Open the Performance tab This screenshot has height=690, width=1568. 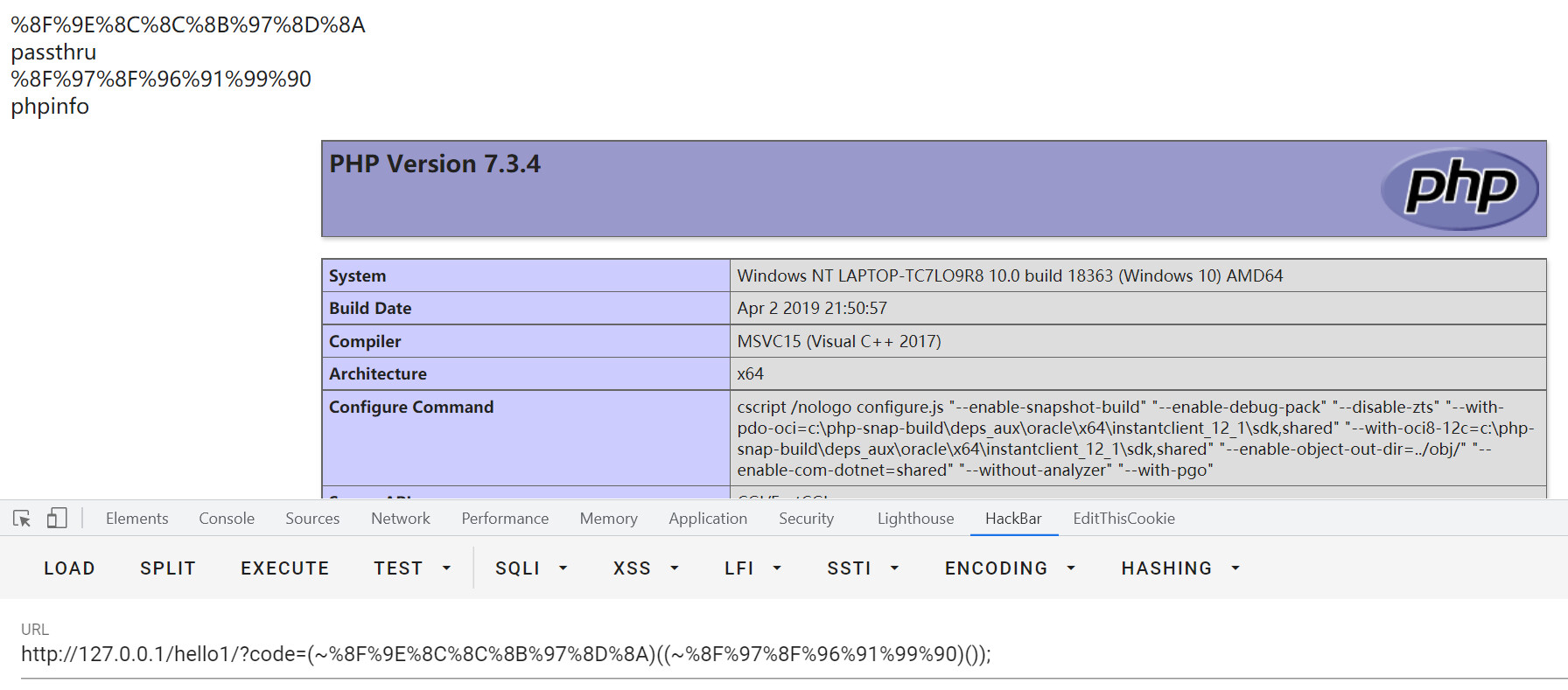click(505, 519)
